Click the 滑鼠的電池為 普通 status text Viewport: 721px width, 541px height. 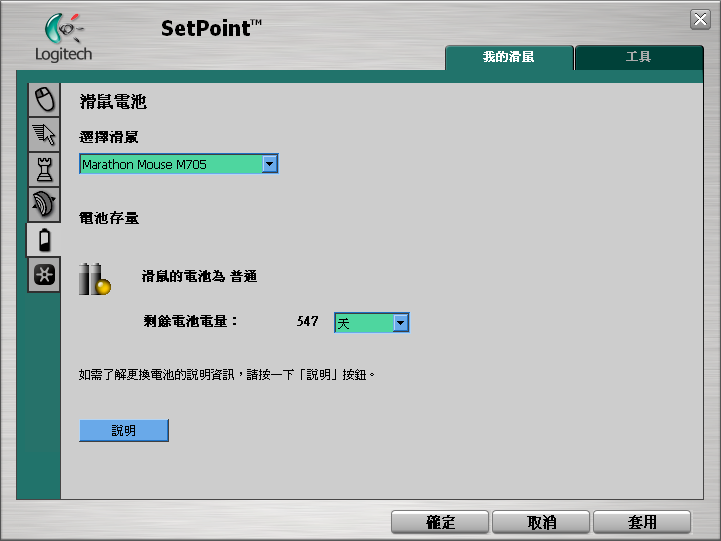[x=199, y=276]
